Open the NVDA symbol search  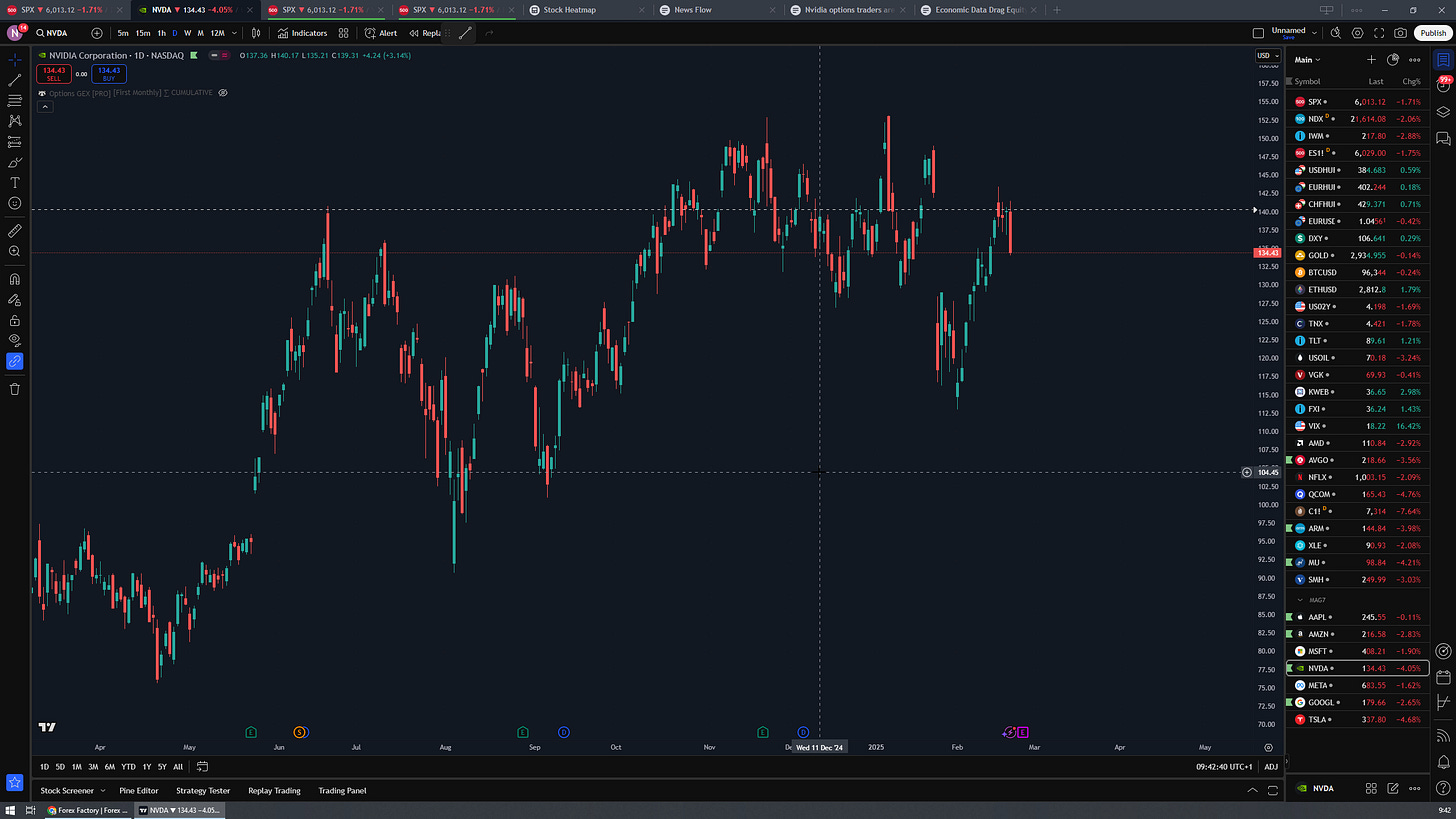(52, 33)
